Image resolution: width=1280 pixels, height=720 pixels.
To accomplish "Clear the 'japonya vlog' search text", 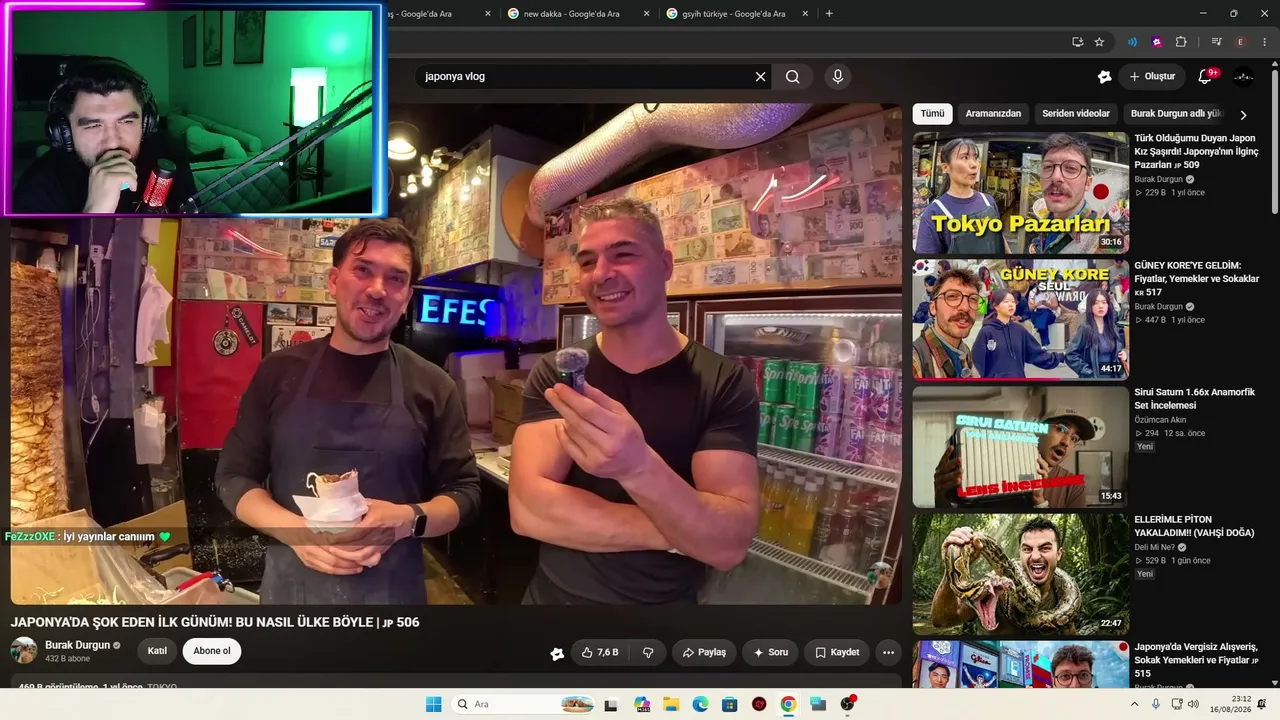I will [x=760, y=77].
